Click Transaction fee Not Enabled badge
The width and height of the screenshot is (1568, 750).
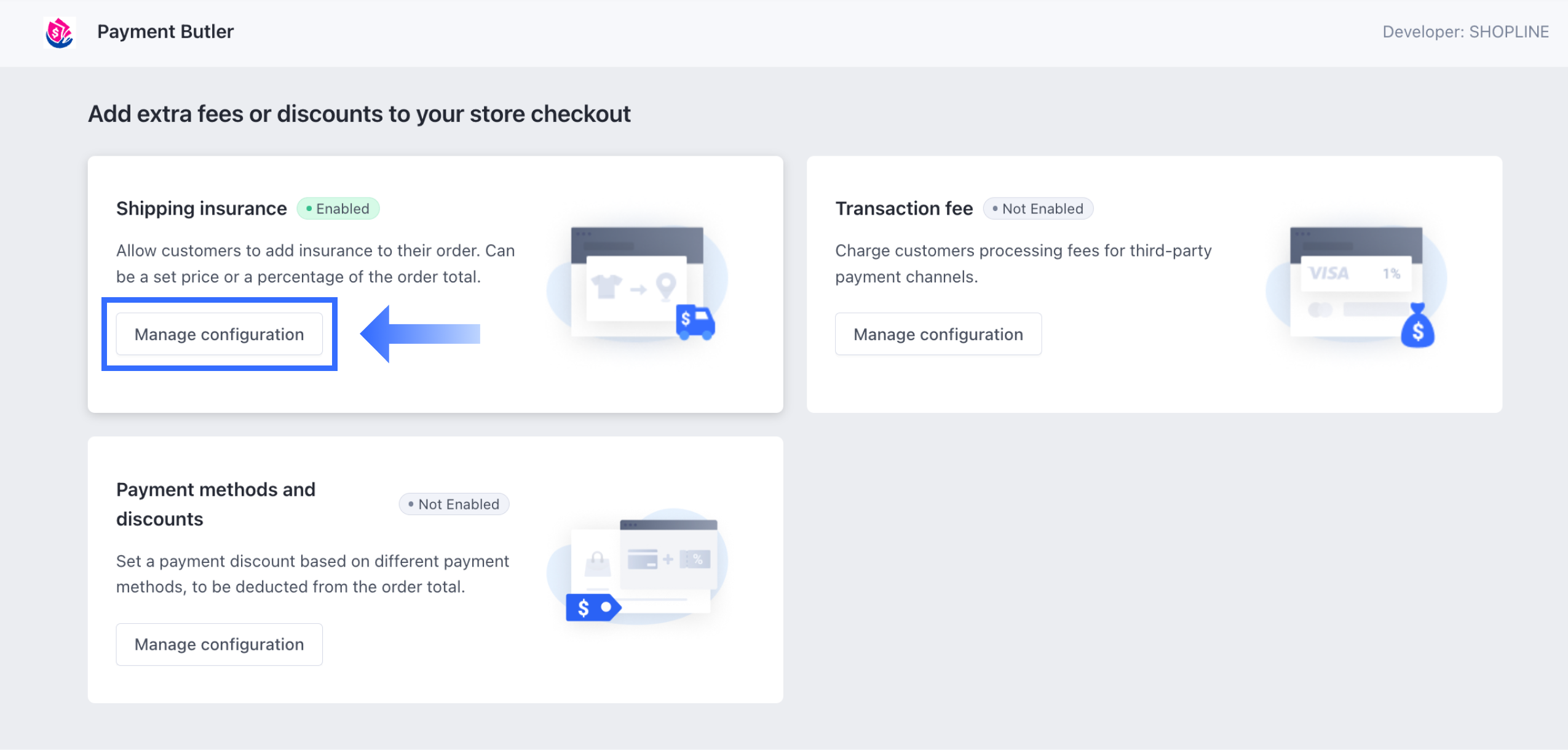(x=1038, y=209)
